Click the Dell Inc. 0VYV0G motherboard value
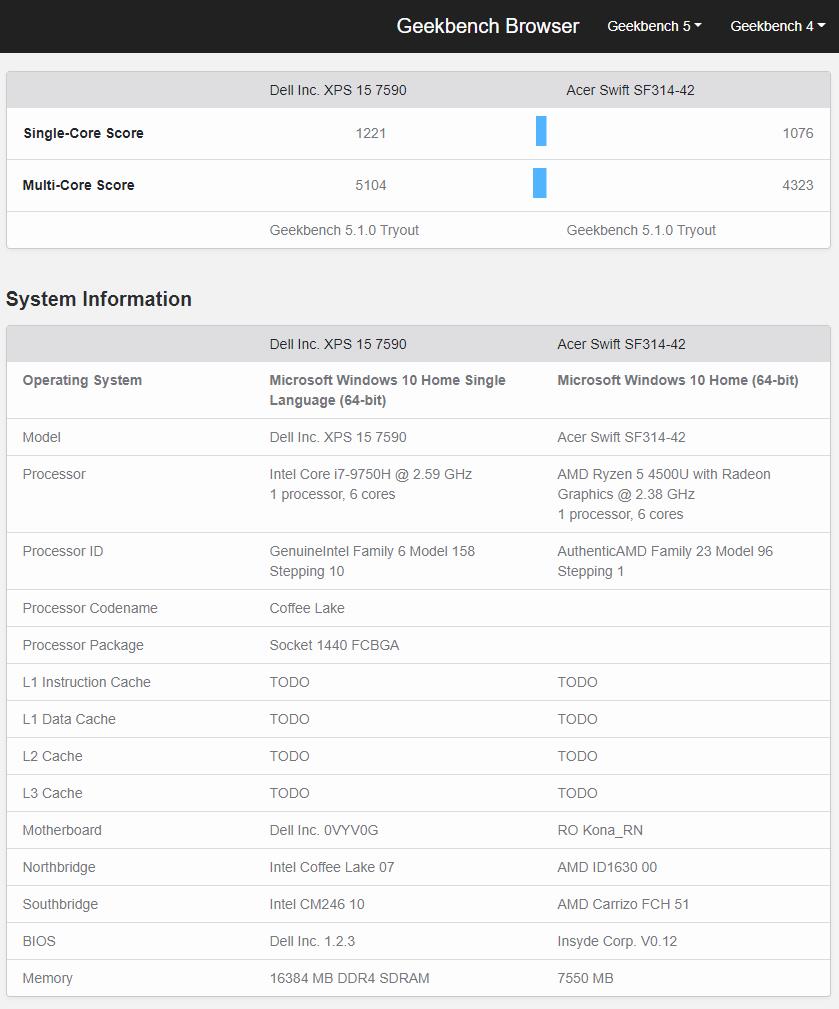 (x=324, y=830)
